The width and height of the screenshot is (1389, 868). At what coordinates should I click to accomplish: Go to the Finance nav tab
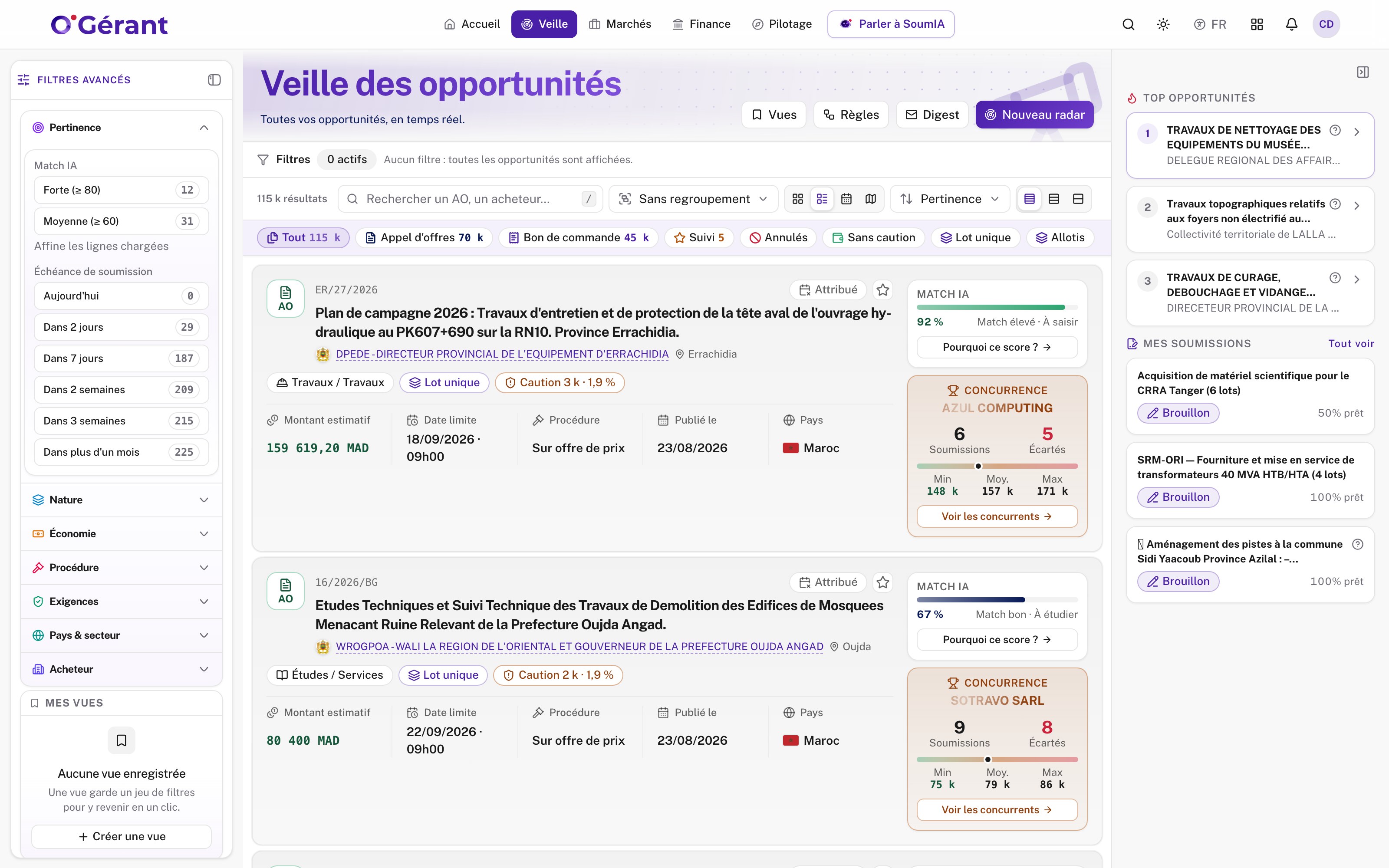[701, 24]
